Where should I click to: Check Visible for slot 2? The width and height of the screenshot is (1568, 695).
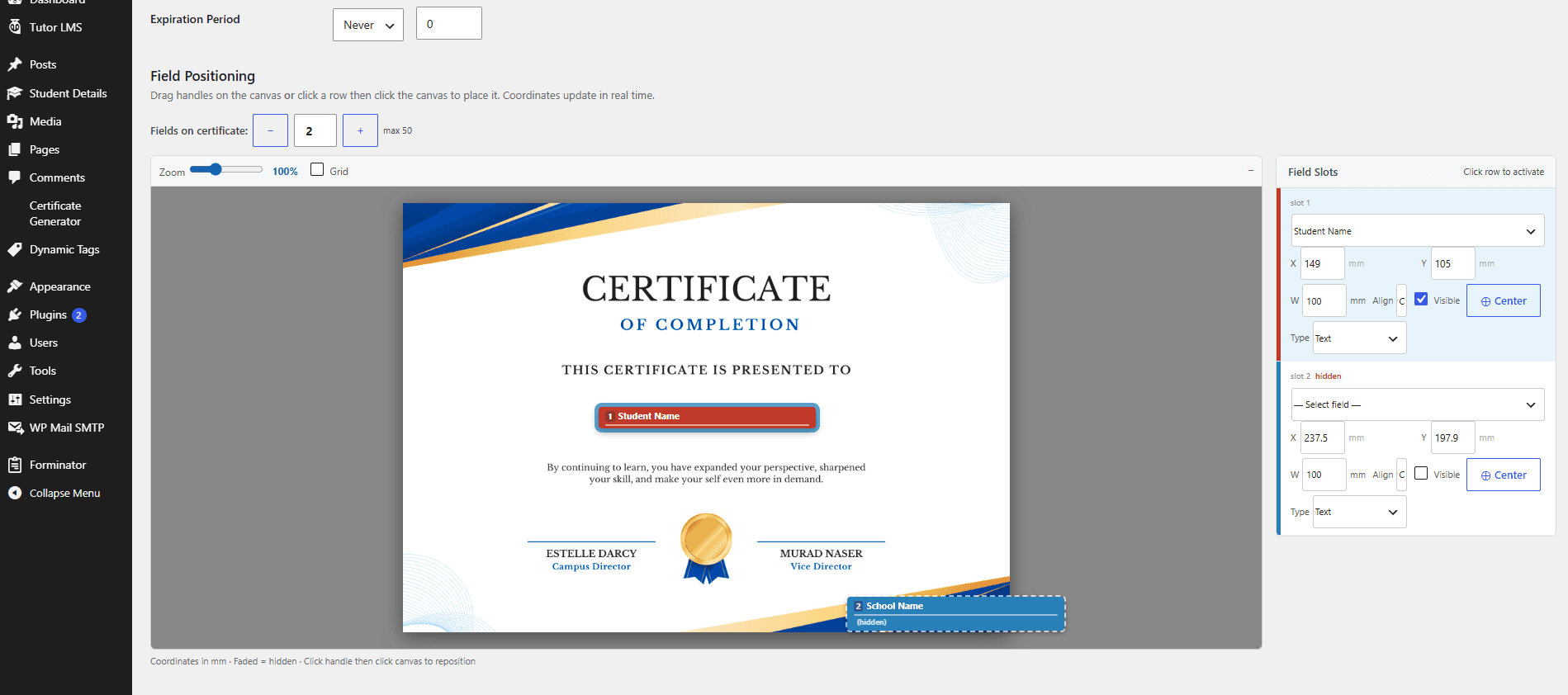pos(1421,474)
